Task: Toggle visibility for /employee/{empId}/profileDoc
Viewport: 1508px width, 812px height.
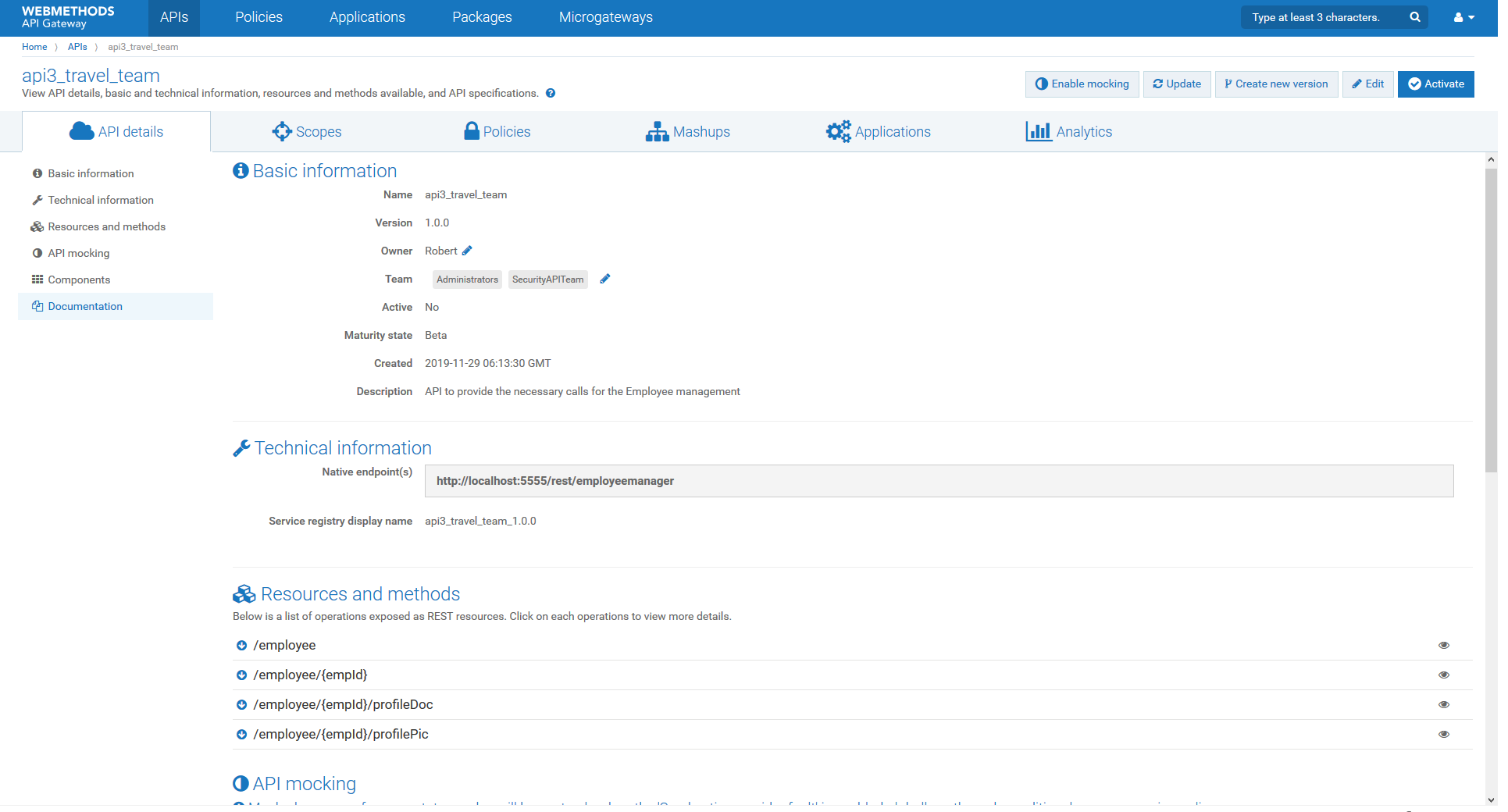Action: 1443,704
